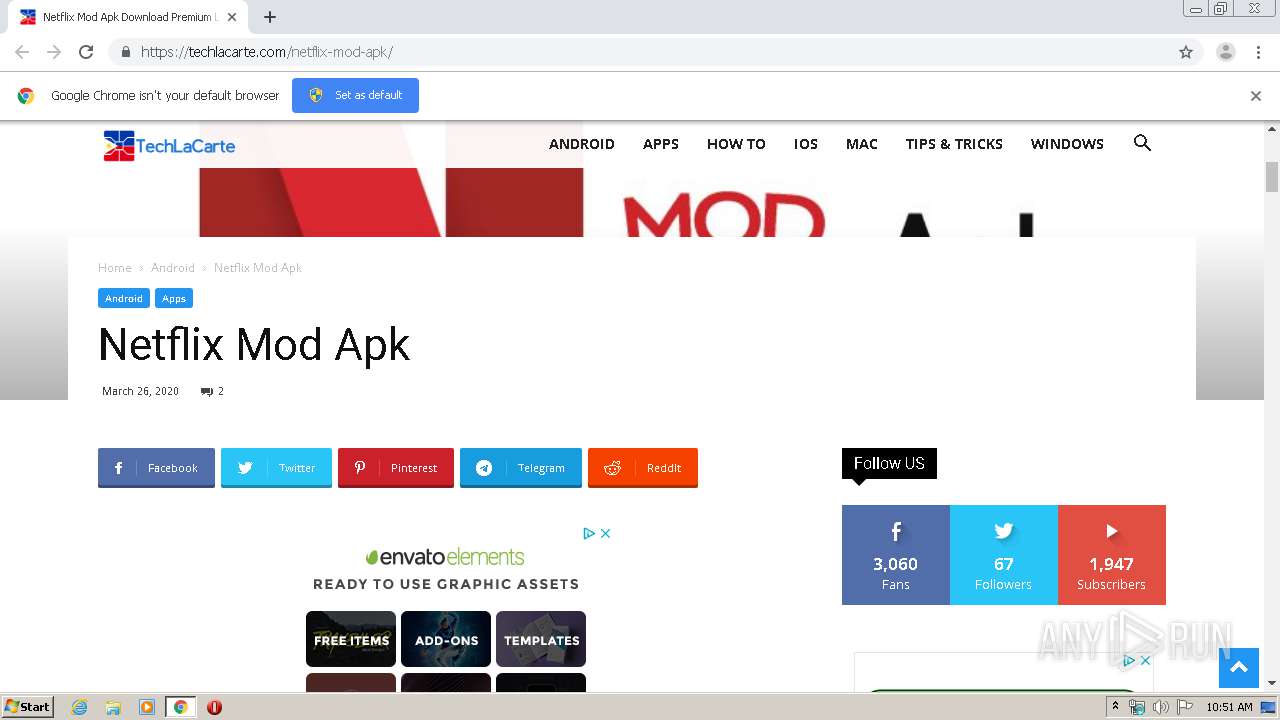
Task: Share the article on Twitter
Action: [276, 467]
